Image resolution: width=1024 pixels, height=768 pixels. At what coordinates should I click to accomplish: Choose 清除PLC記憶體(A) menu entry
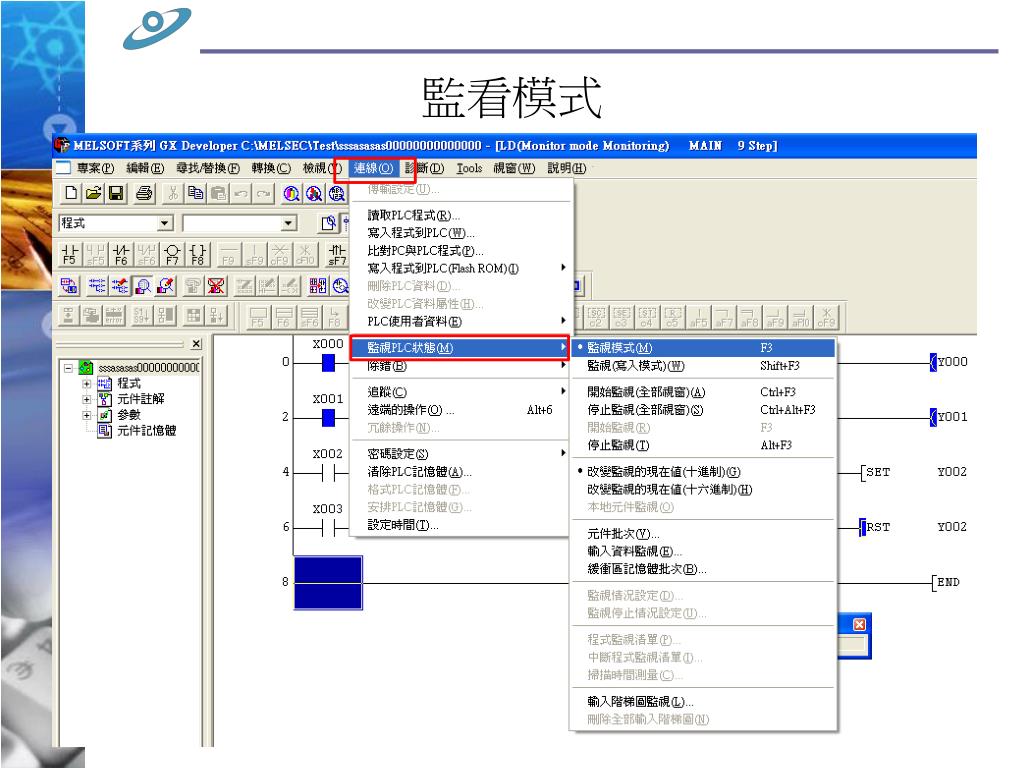(x=460, y=472)
